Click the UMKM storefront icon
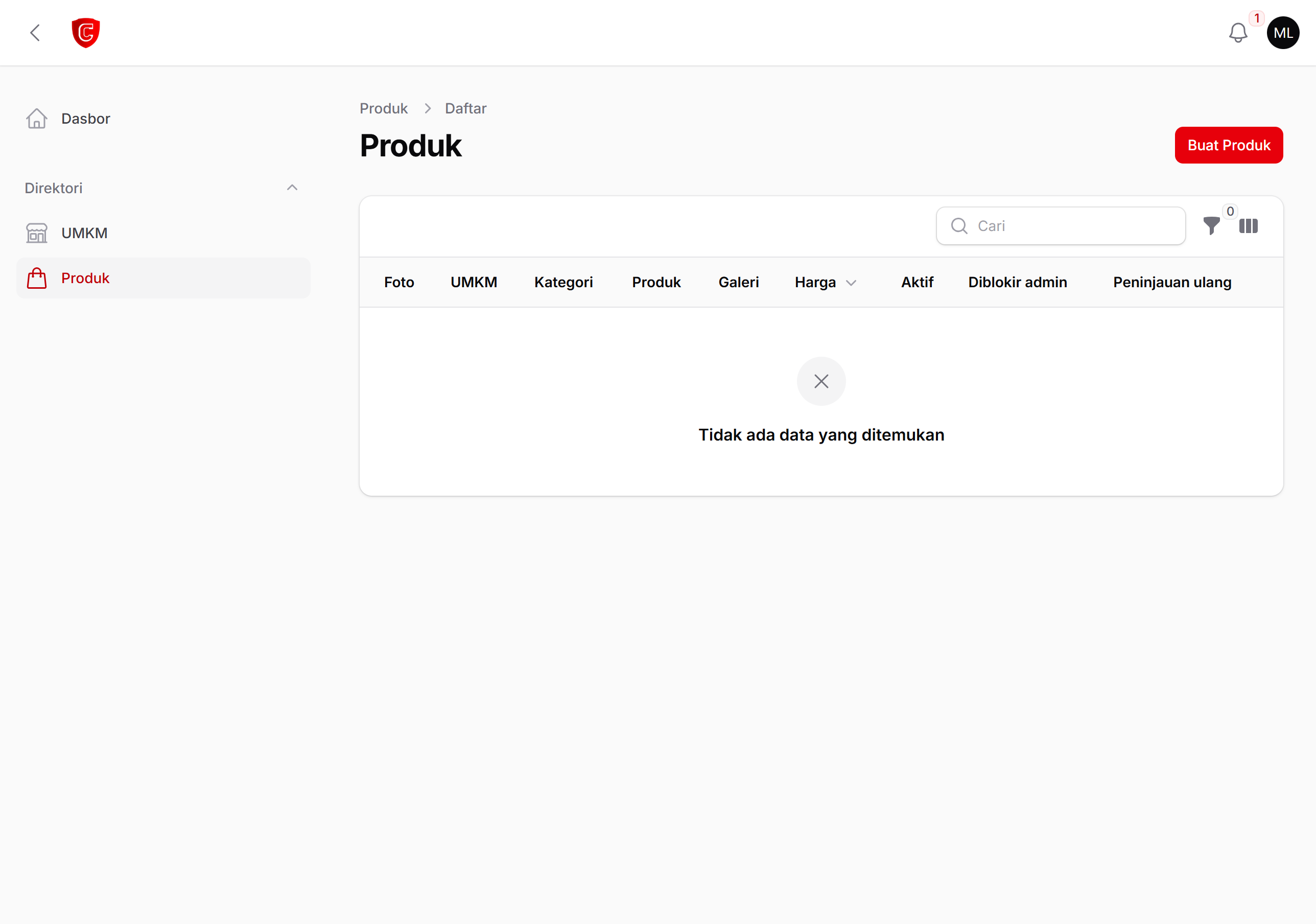Screen dimensions: 1316x924 pyautogui.click(x=37, y=233)
